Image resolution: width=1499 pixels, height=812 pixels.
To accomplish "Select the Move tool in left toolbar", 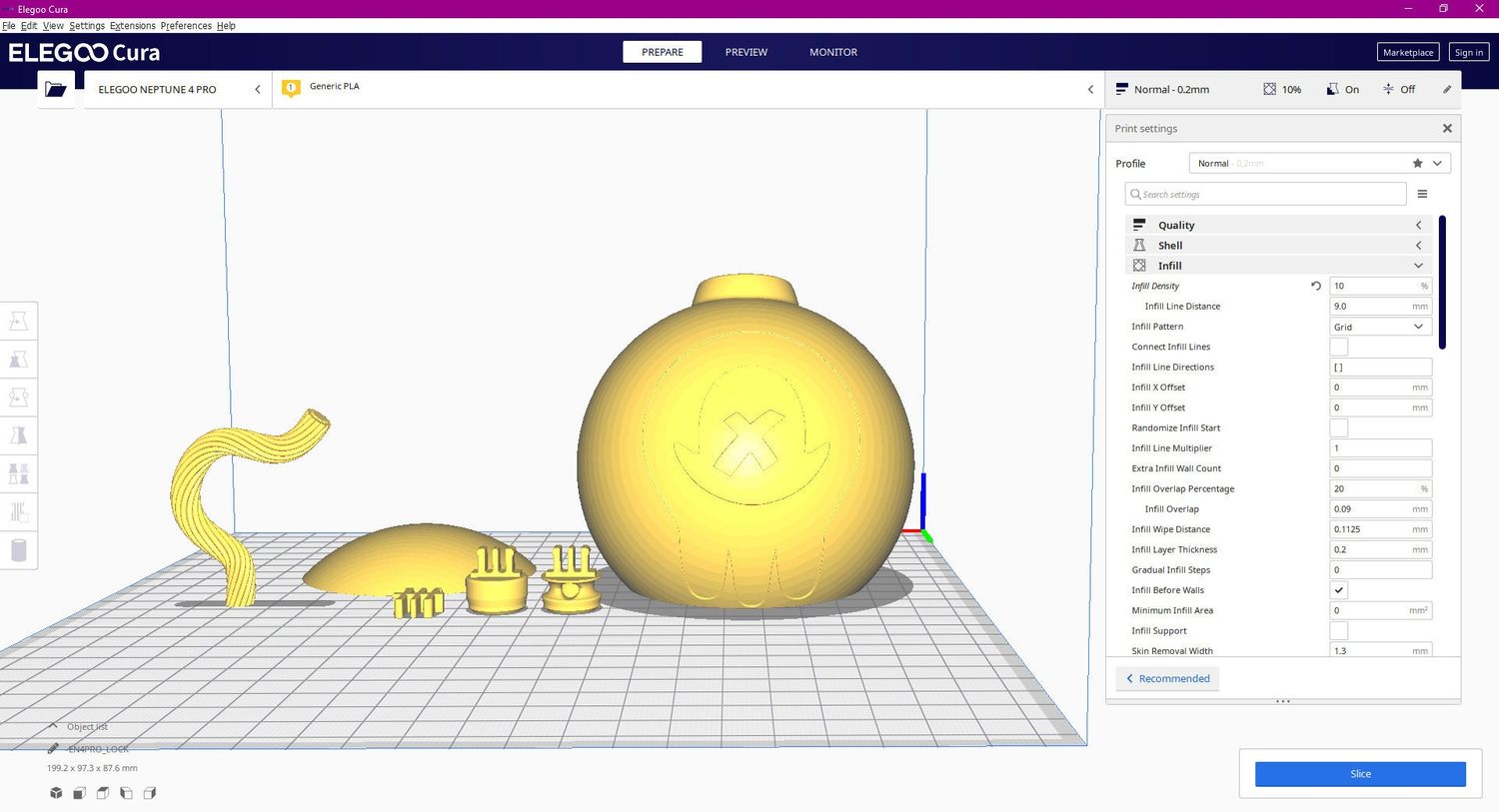I will pos(19,321).
